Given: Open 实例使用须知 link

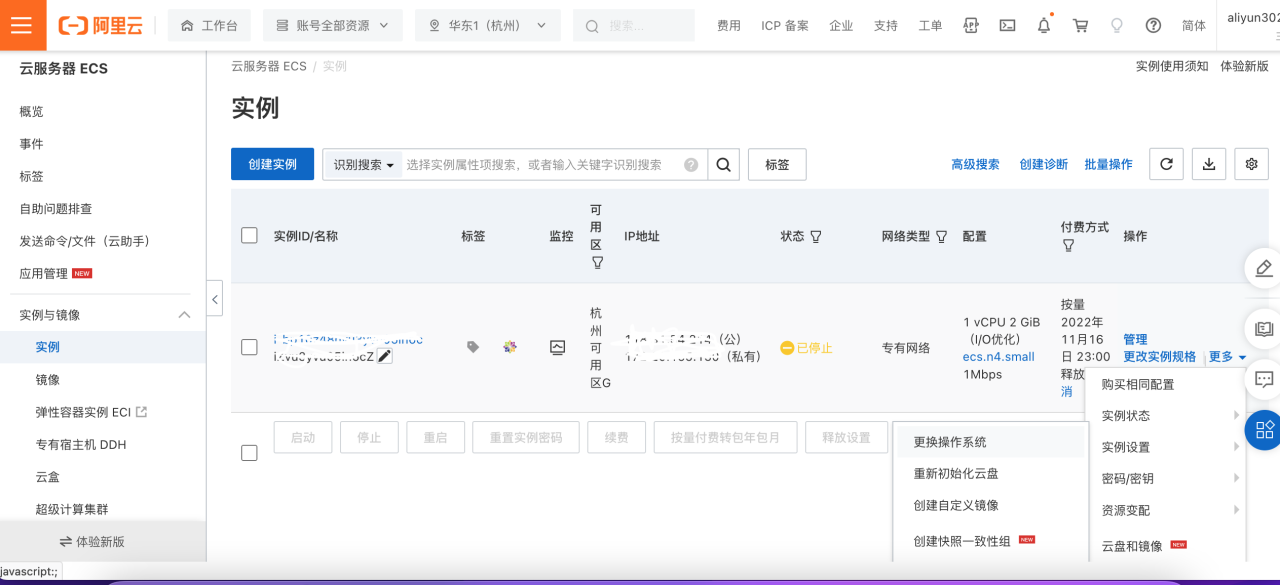Looking at the screenshot, I should 1172,66.
